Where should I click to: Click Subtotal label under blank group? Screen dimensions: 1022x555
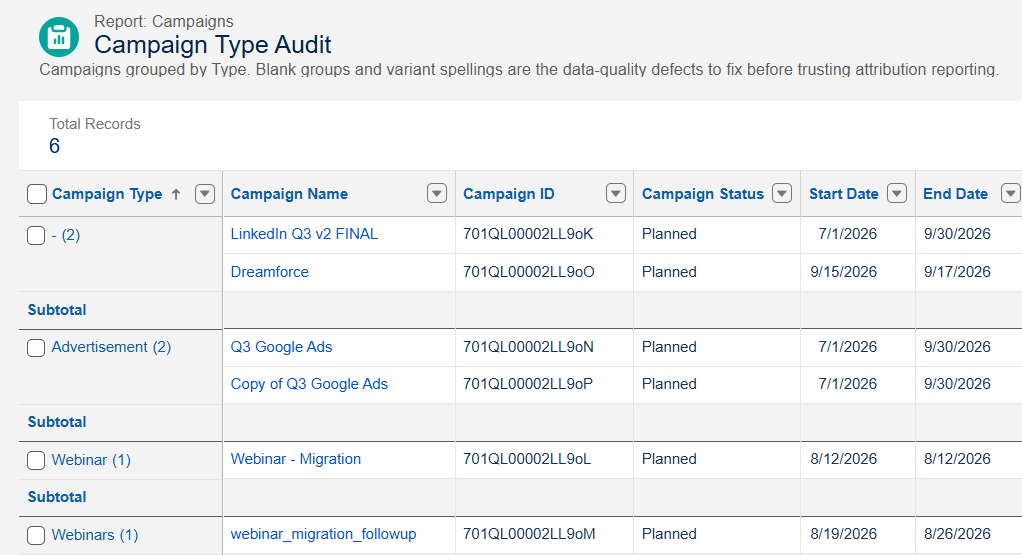57,310
